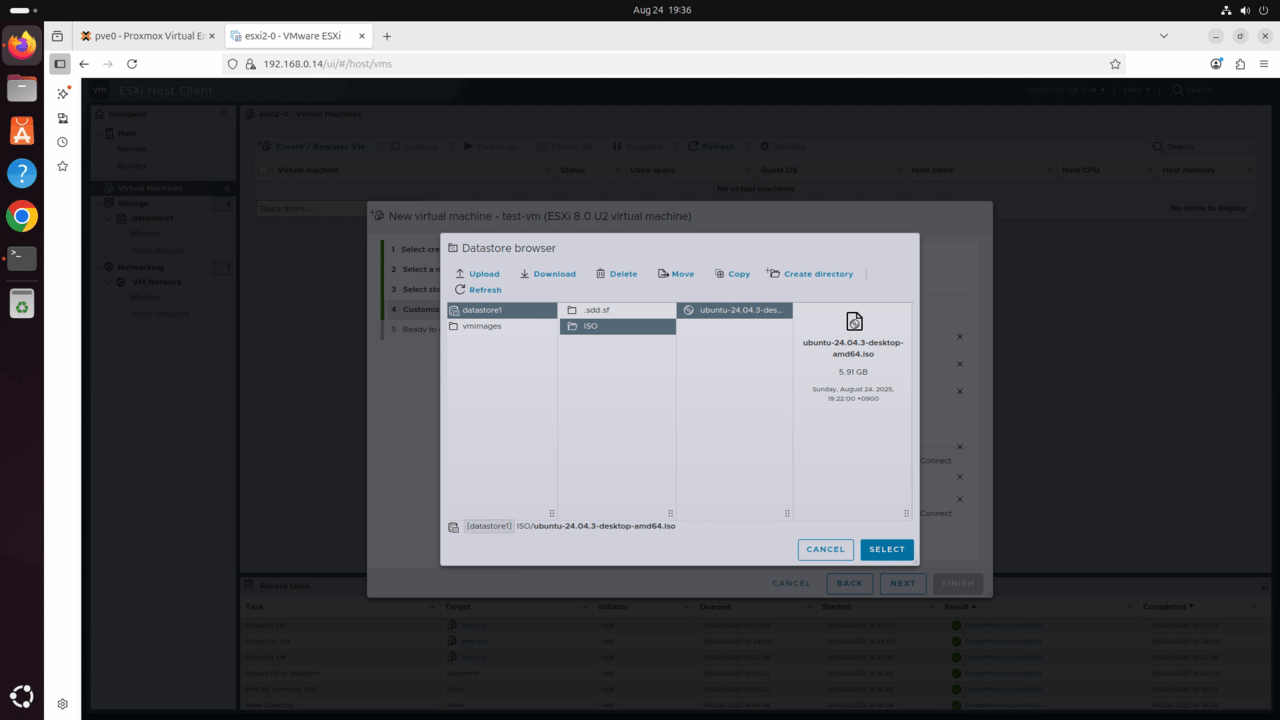Open the Firefox View icon
Screen dimensions: 1280x720
coord(57,36)
